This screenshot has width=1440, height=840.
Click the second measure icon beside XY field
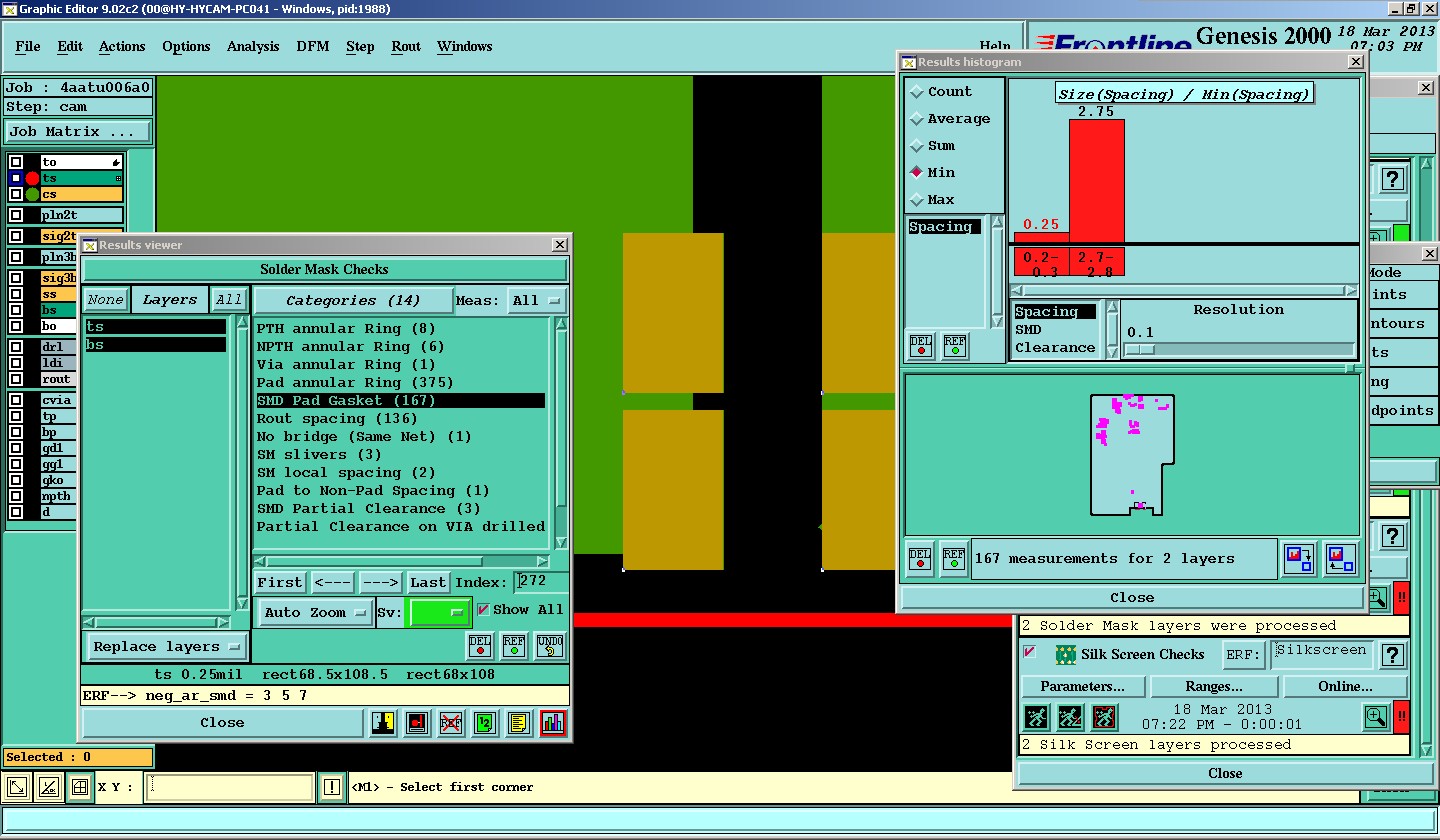click(x=48, y=788)
